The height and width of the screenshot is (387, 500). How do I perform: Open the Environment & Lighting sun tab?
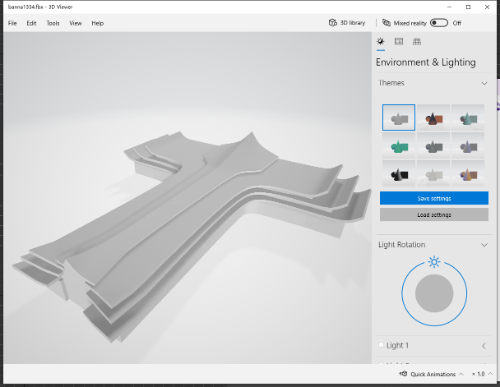click(380, 42)
